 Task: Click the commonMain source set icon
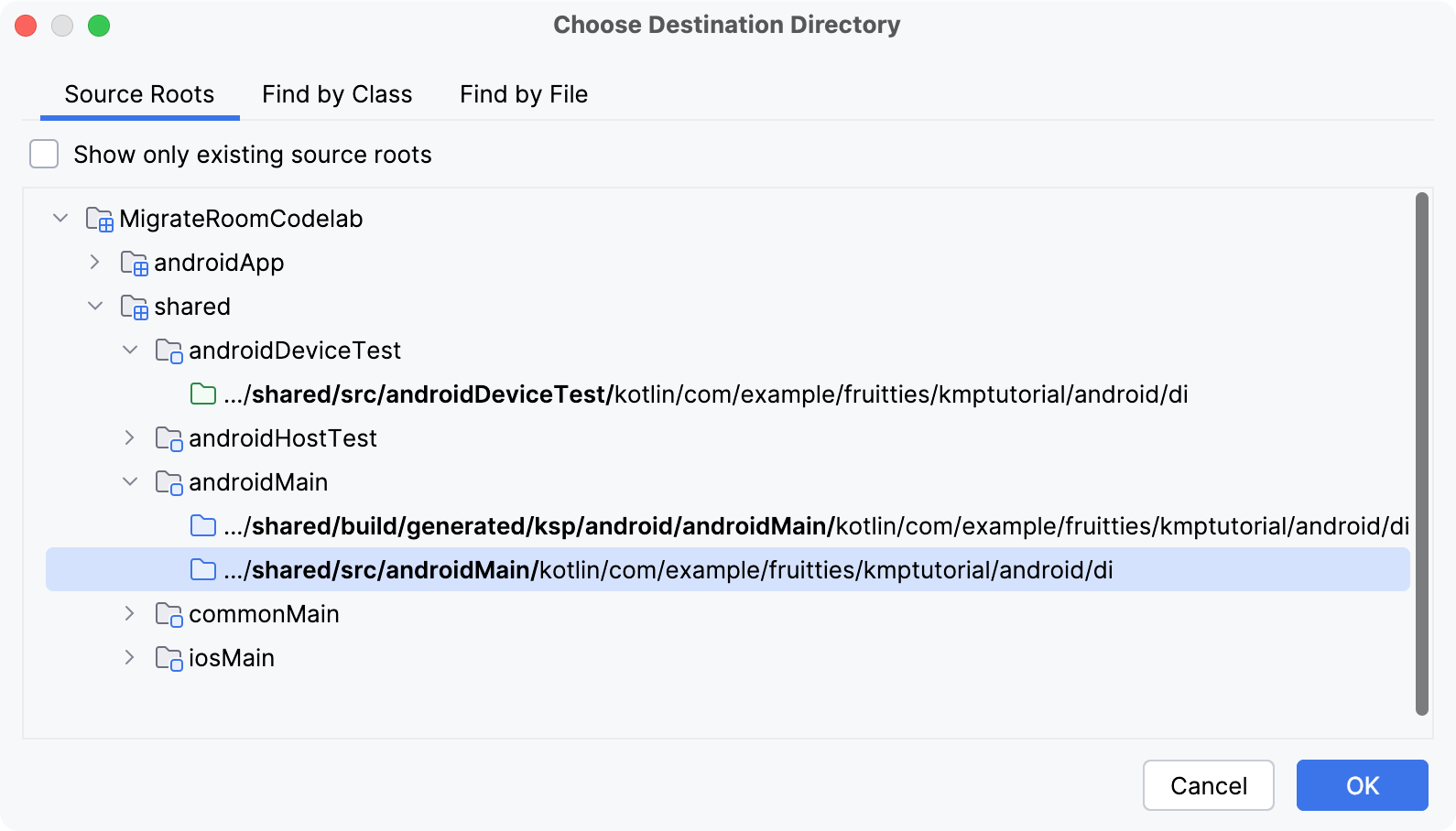pyautogui.click(x=168, y=615)
